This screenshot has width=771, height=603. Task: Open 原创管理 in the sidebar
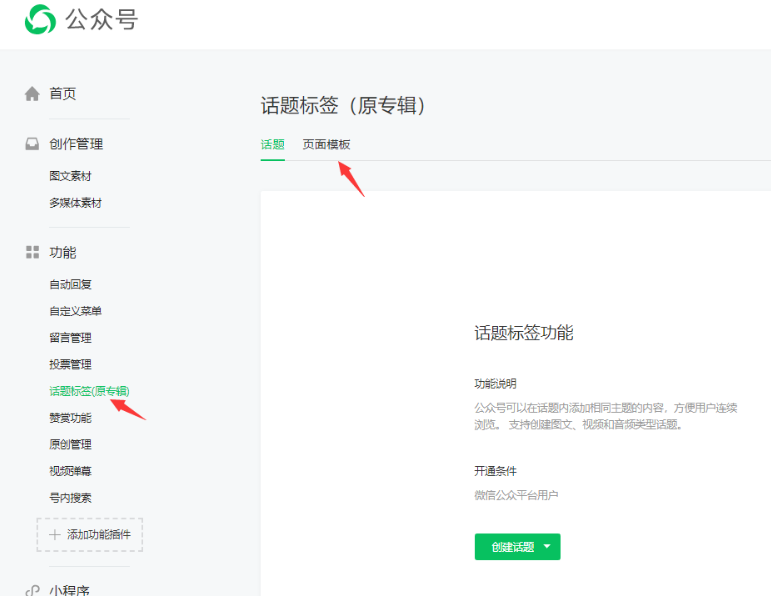(70, 445)
